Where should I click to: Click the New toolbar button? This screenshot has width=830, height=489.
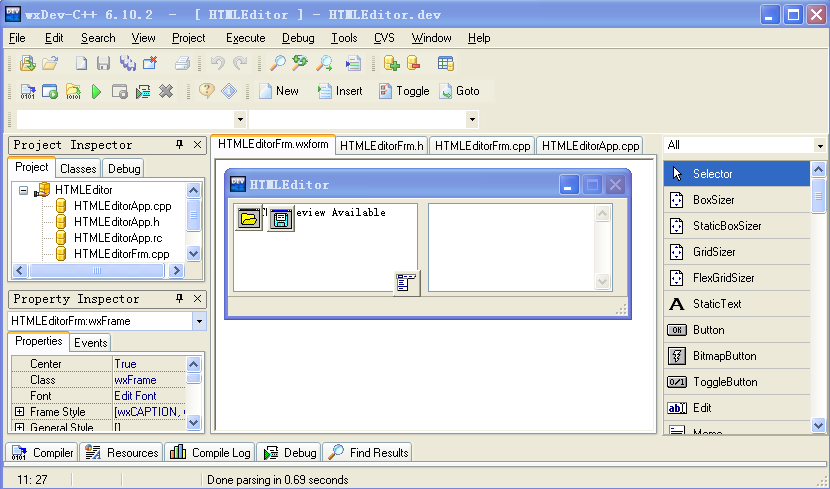point(279,91)
